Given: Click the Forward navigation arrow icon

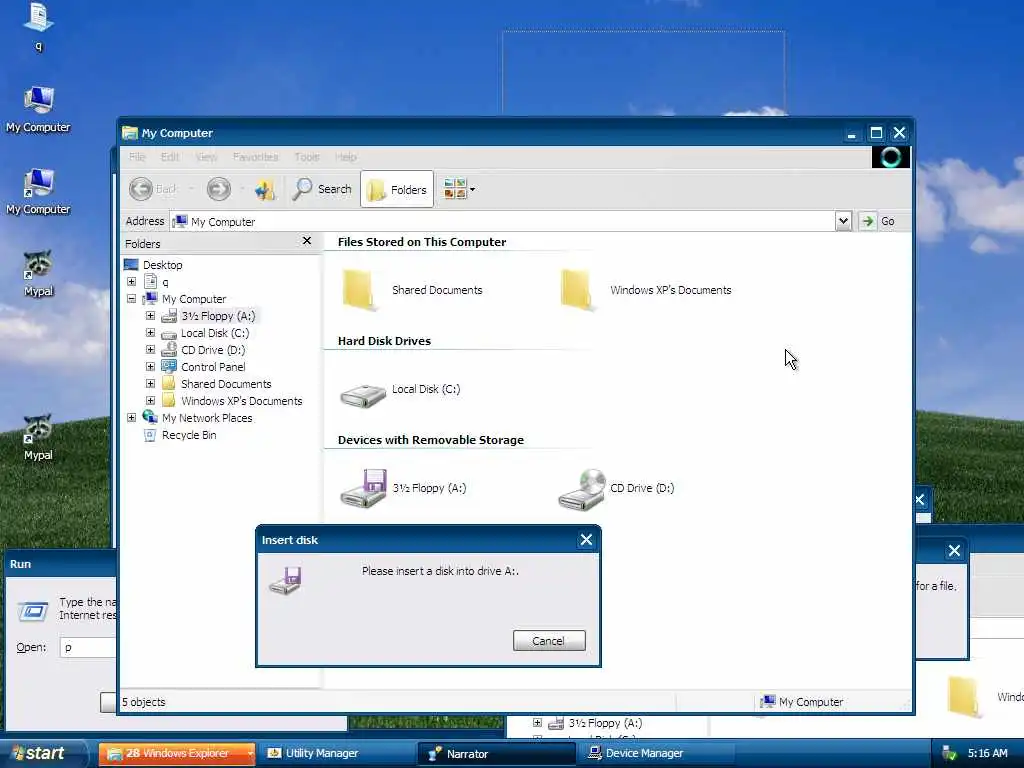Looking at the screenshot, I should [218, 189].
